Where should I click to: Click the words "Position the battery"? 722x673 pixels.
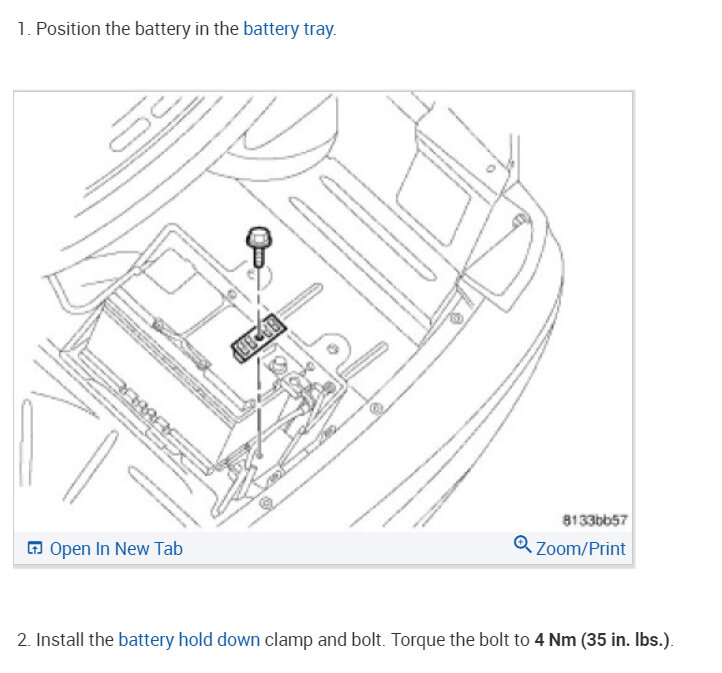click(x=104, y=29)
